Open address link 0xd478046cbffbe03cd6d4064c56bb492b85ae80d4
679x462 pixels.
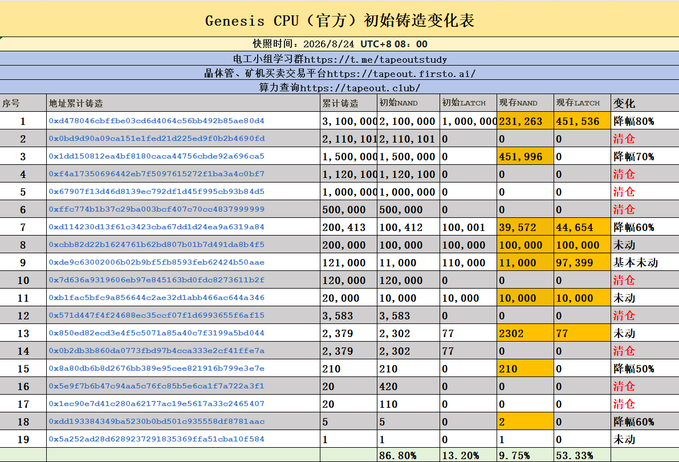(x=156, y=121)
